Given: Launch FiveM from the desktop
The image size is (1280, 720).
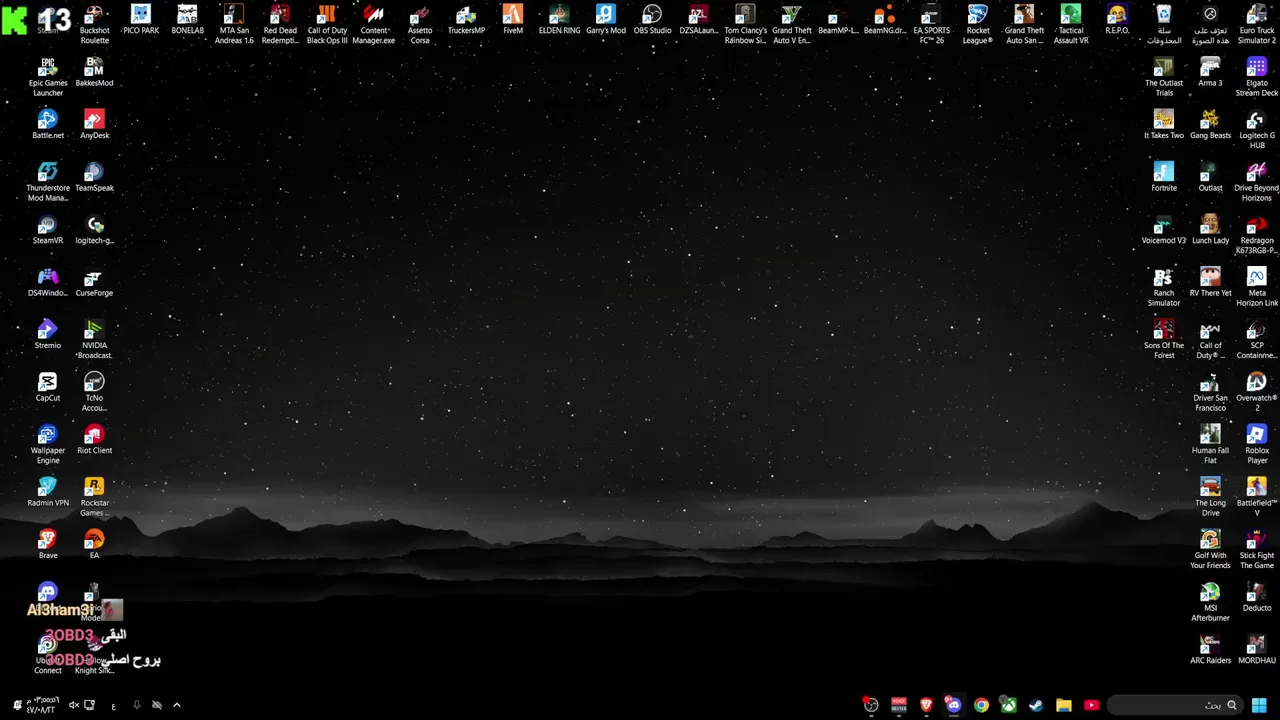Looking at the screenshot, I should click(513, 20).
